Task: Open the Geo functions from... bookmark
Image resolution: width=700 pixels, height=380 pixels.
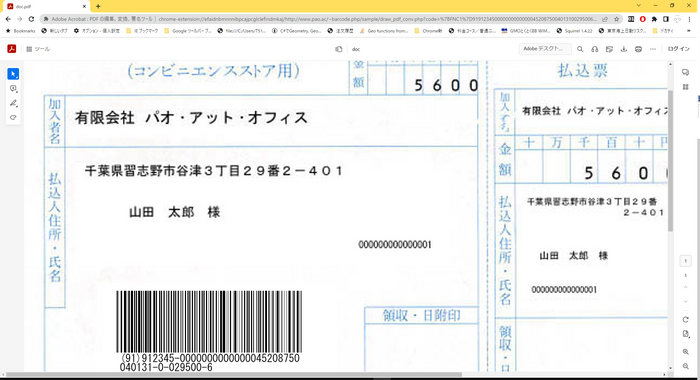Action: pyautogui.click(x=384, y=31)
